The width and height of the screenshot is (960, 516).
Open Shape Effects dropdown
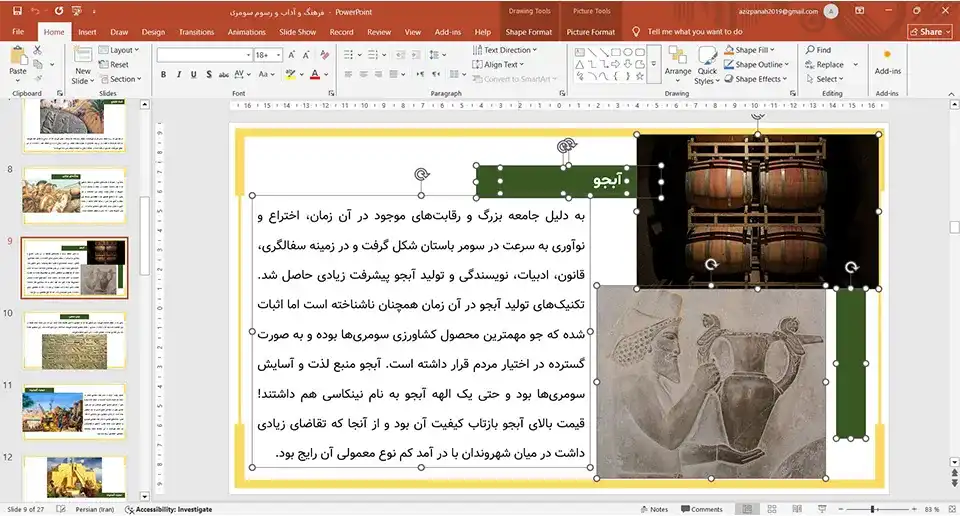(x=756, y=79)
